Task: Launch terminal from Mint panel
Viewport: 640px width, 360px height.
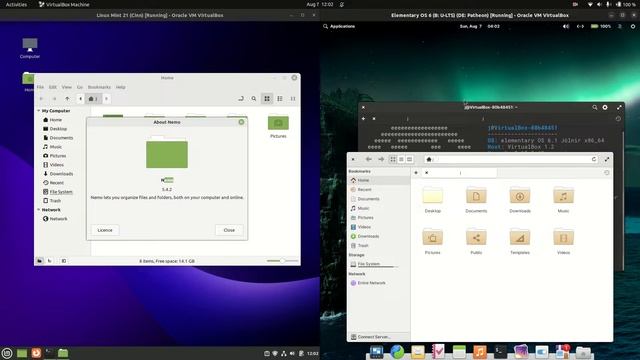Action: (x=49, y=353)
